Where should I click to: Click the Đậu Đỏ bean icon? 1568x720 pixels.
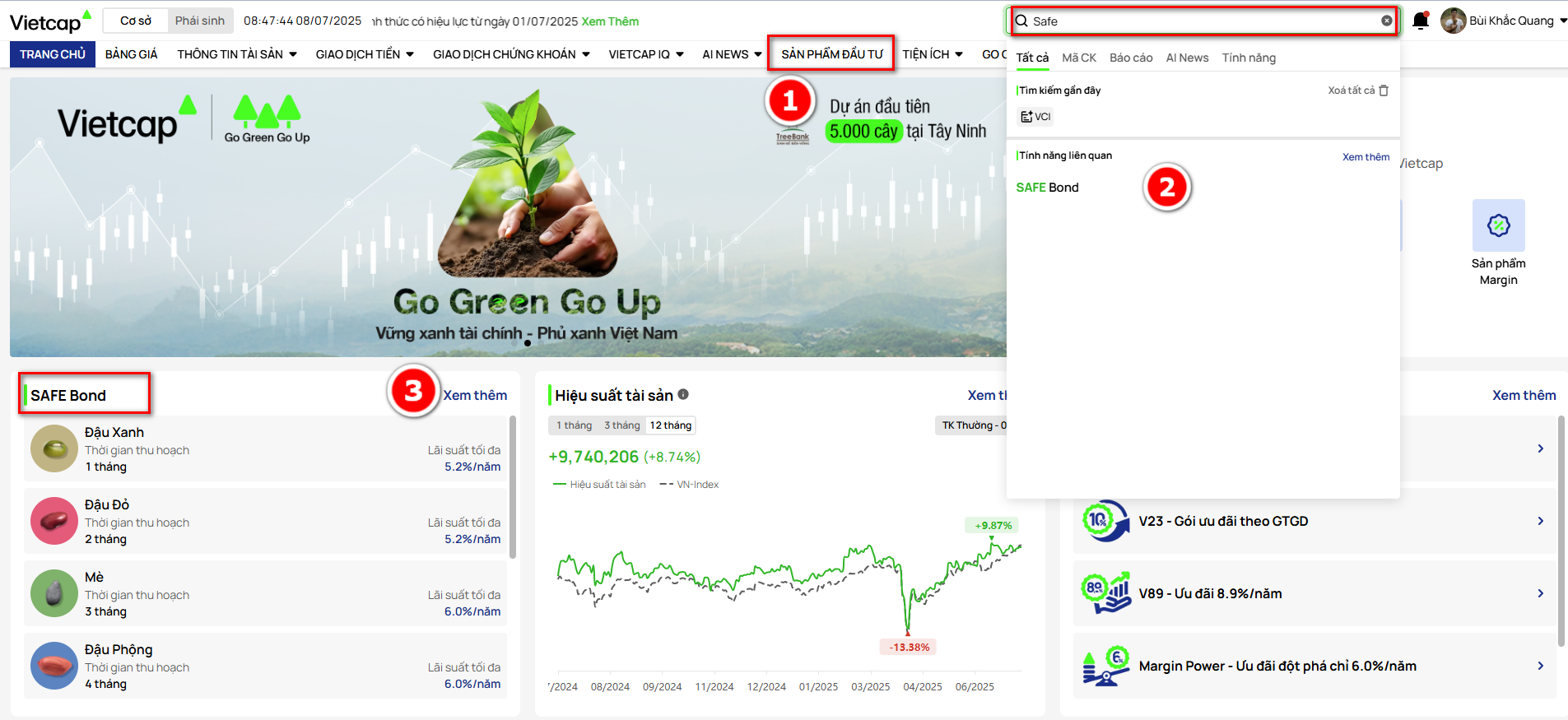click(x=54, y=521)
